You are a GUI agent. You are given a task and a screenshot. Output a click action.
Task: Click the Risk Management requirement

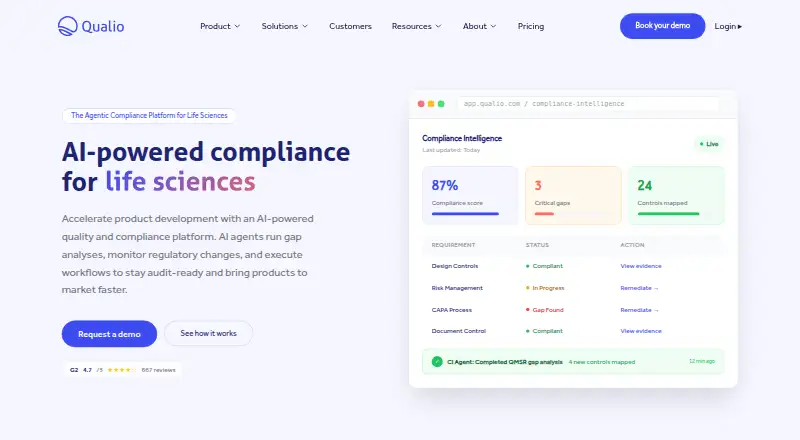tap(457, 288)
